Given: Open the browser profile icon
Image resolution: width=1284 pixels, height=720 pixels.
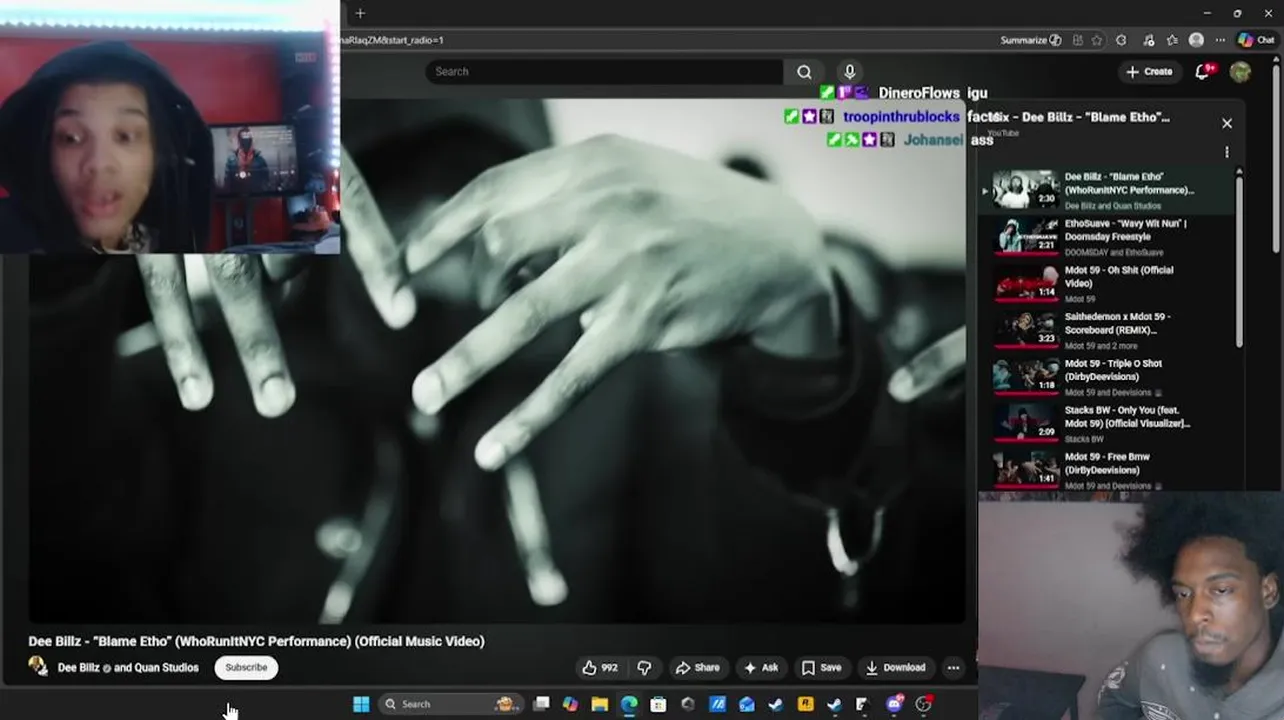Looking at the screenshot, I should pos(1196,40).
